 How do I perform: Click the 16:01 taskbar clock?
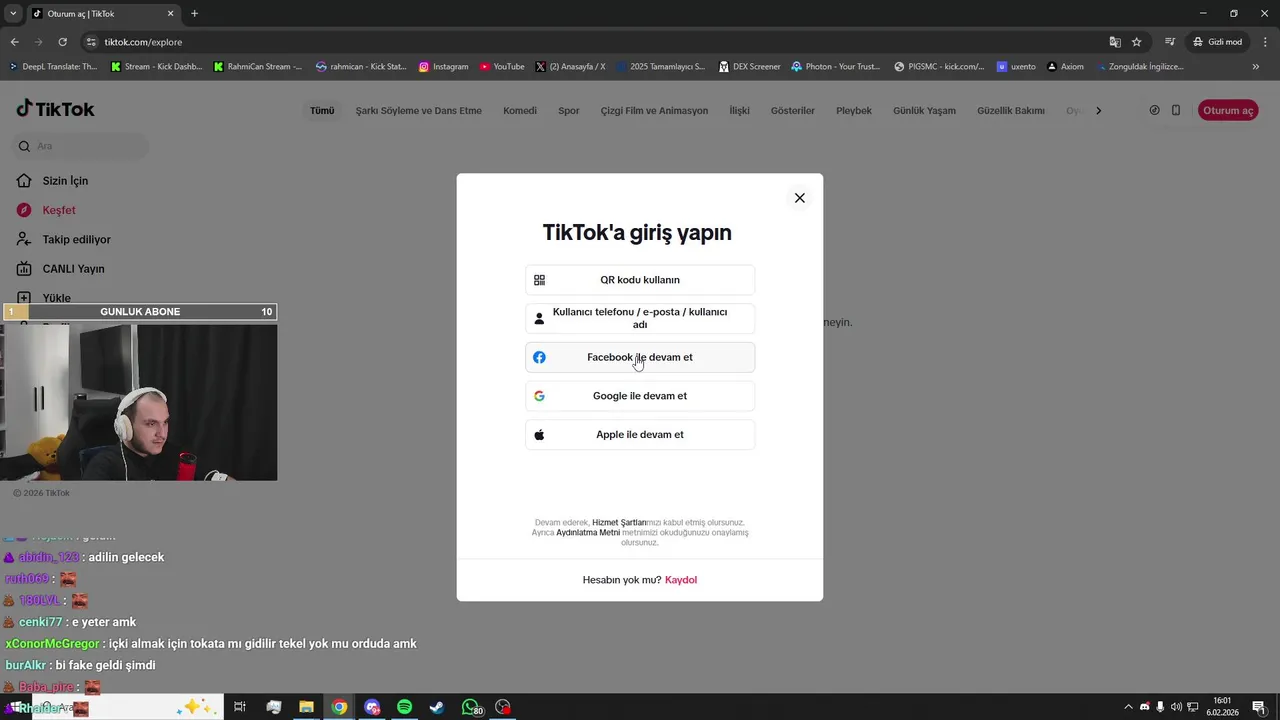click(x=1222, y=707)
